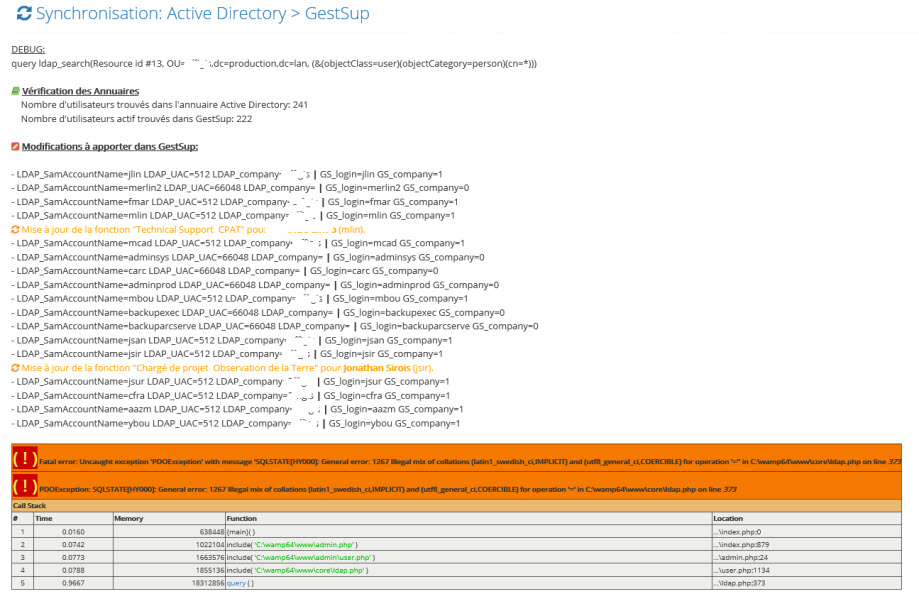Select the DEBUG: label
The width and height of the screenshot is (919, 601).
coord(28,50)
